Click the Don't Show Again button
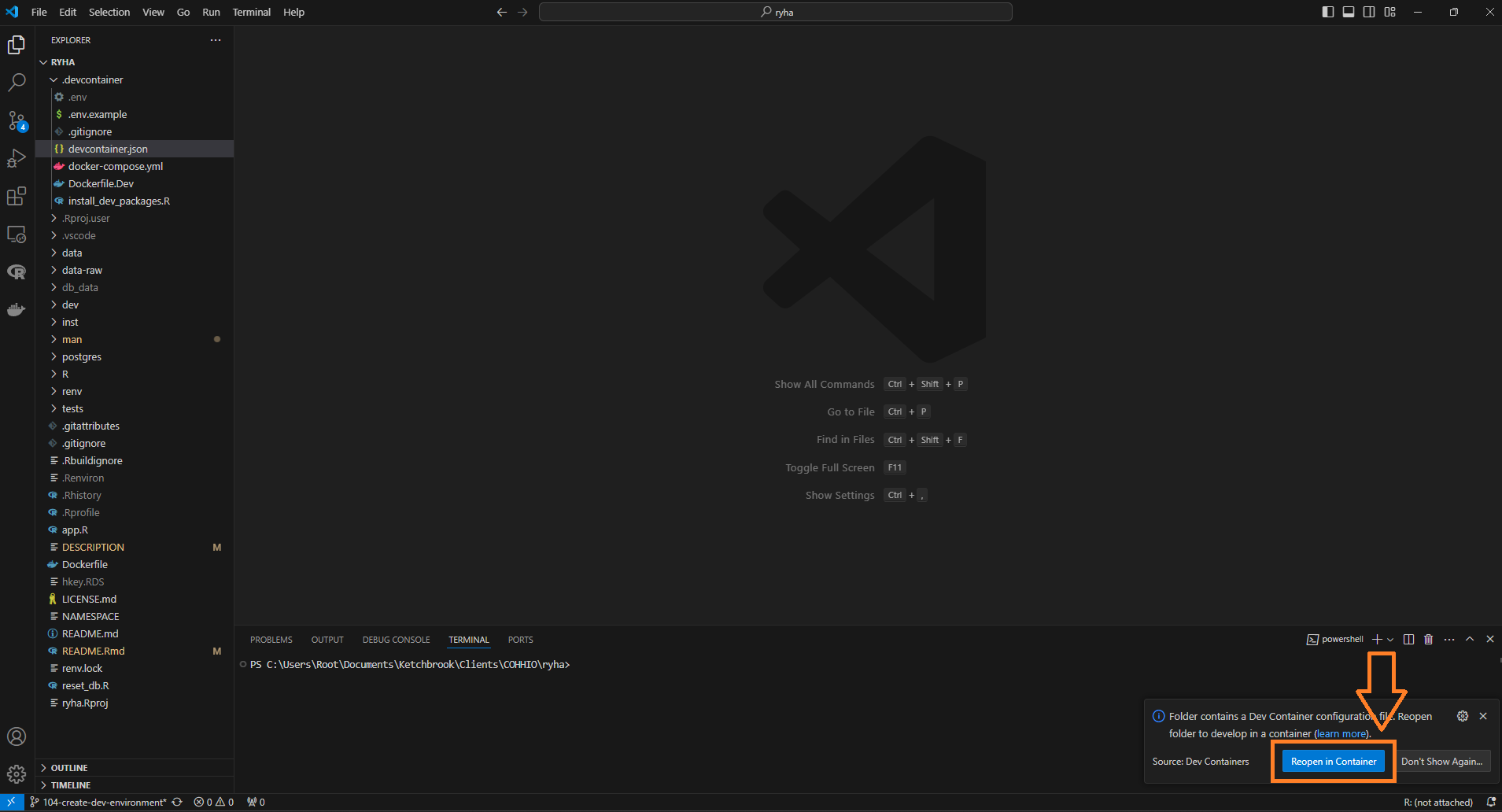This screenshot has width=1502, height=812. click(x=1441, y=761)
